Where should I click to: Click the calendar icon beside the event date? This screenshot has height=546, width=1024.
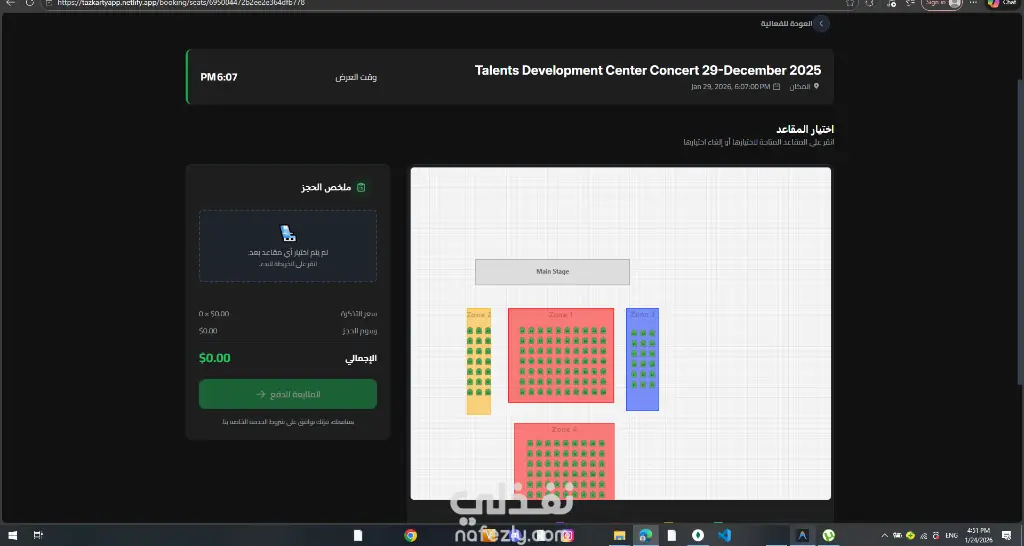click(x=776, y=86)
